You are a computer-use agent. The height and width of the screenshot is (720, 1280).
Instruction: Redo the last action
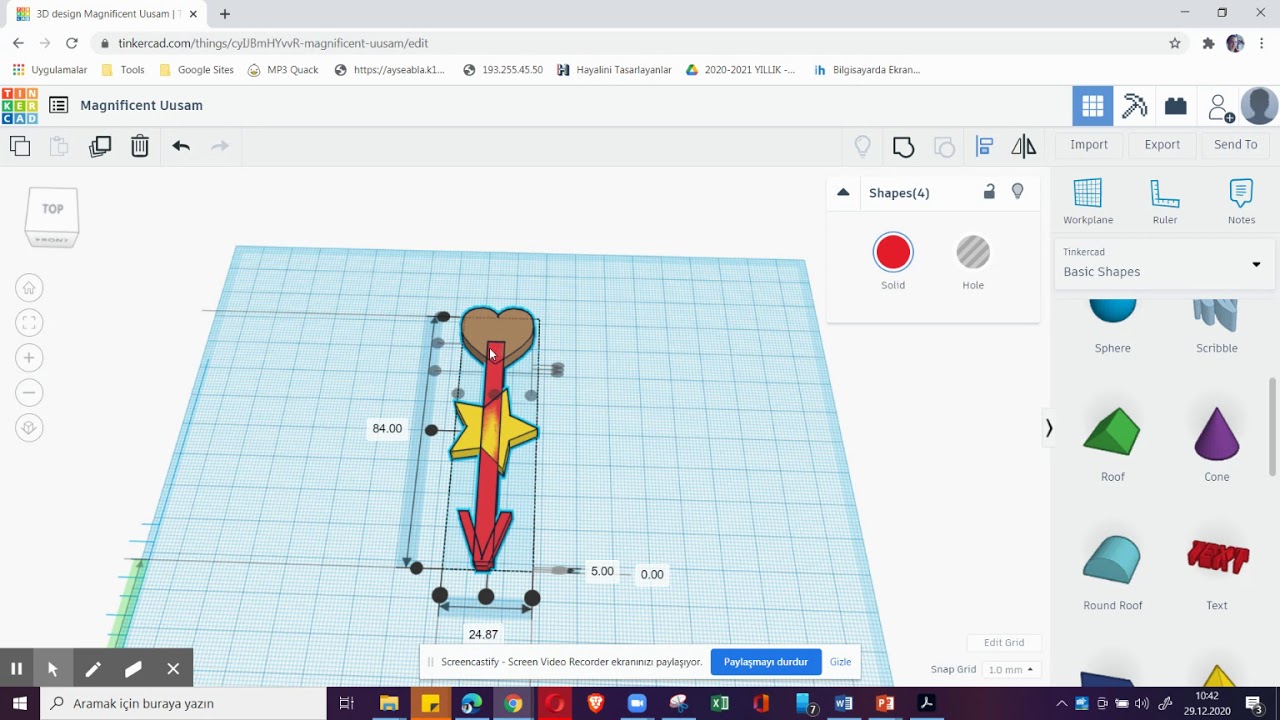click(x=220, y=146)
